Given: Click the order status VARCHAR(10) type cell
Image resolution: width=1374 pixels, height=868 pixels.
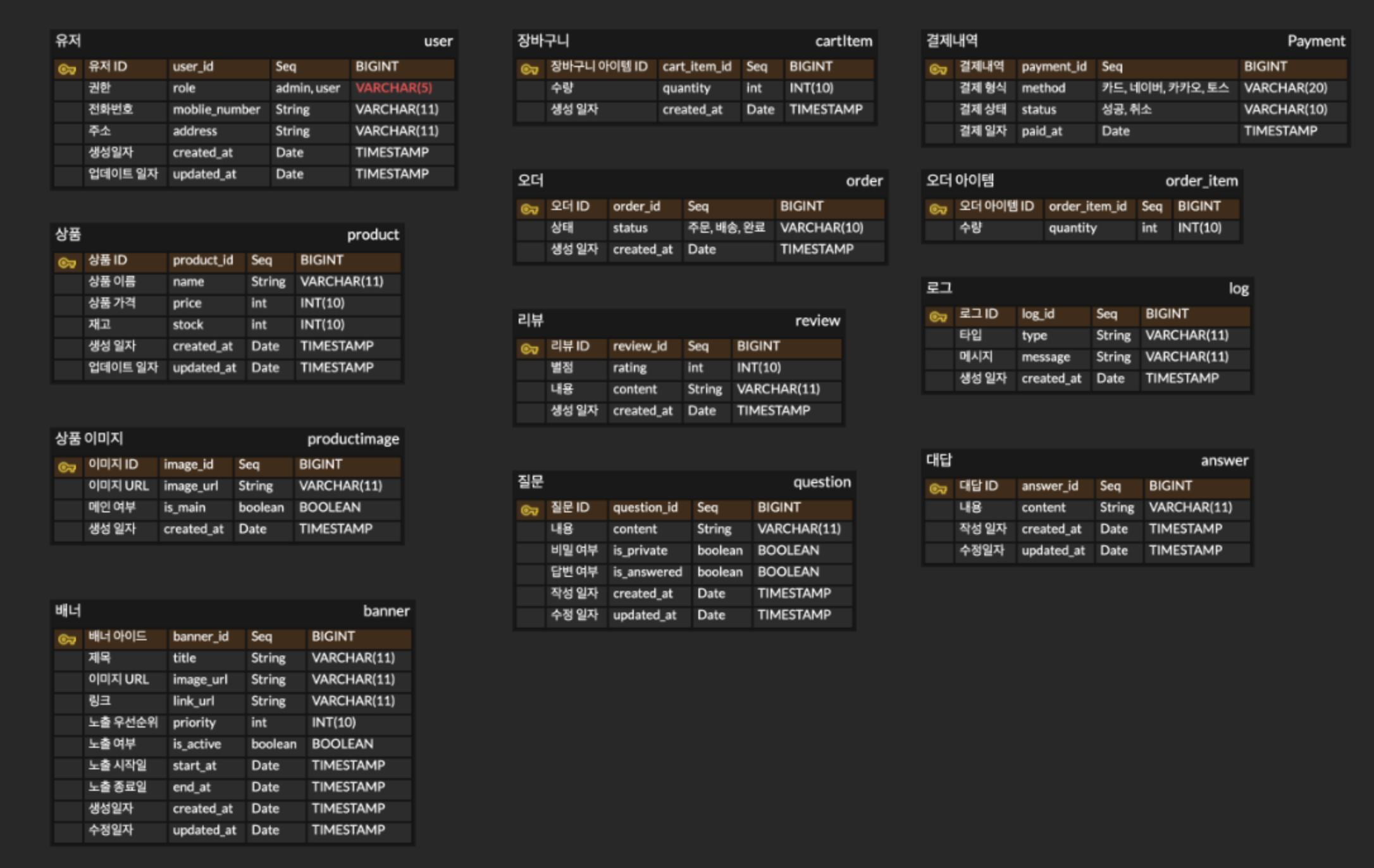Looking at the screenshot, I should (821, 228).
